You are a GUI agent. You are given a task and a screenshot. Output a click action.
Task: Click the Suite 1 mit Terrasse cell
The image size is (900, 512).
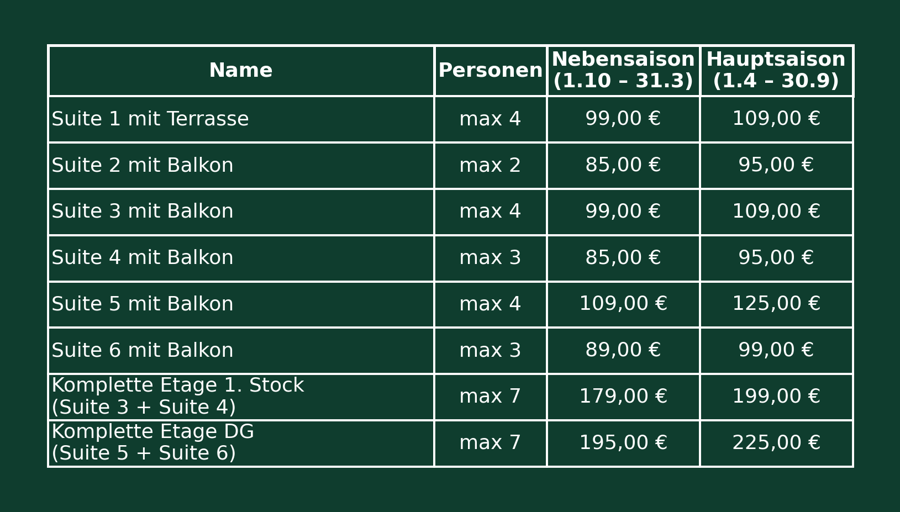click(150, 119)
